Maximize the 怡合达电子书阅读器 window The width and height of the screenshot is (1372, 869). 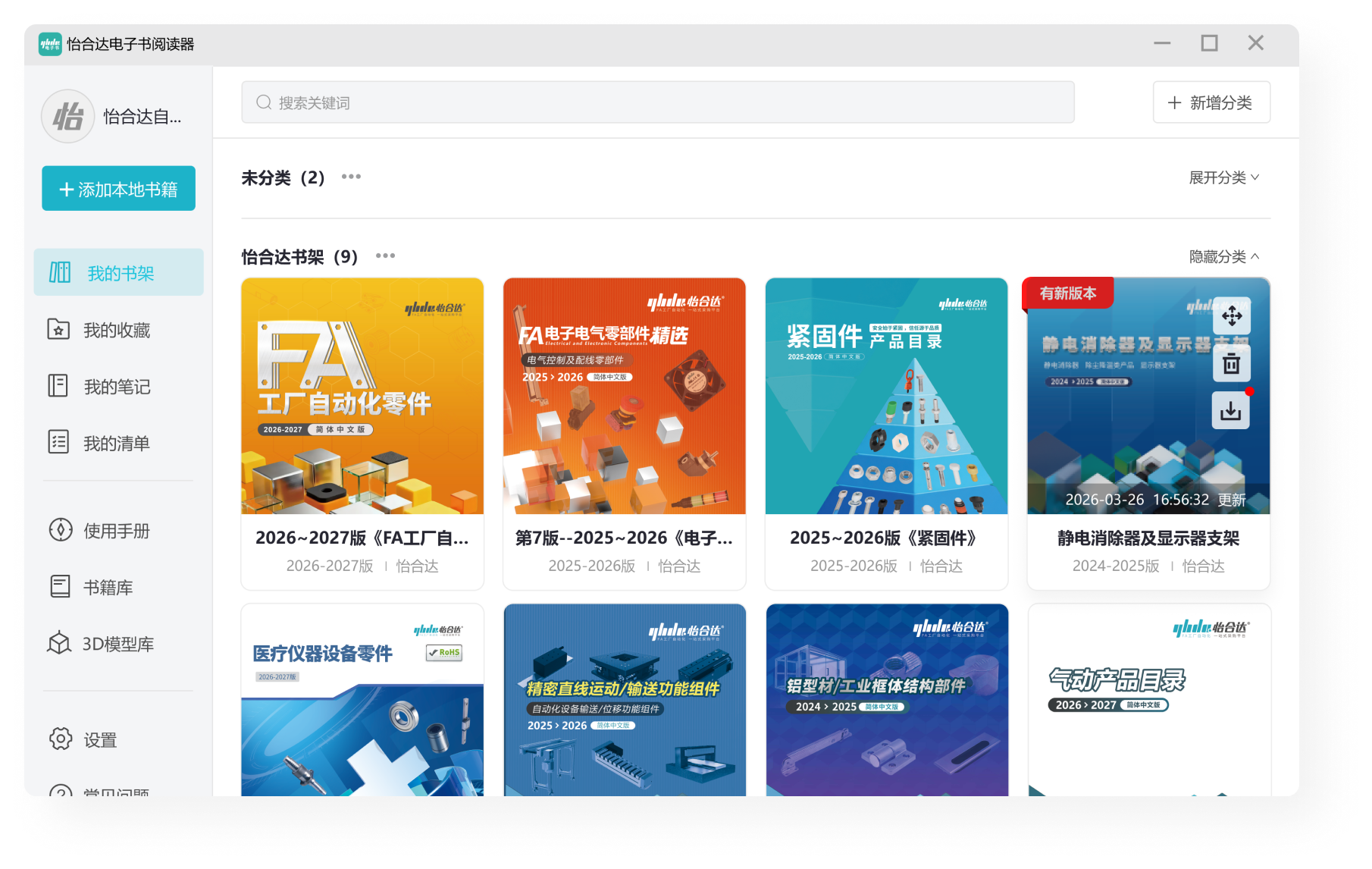pos(1209,43)
